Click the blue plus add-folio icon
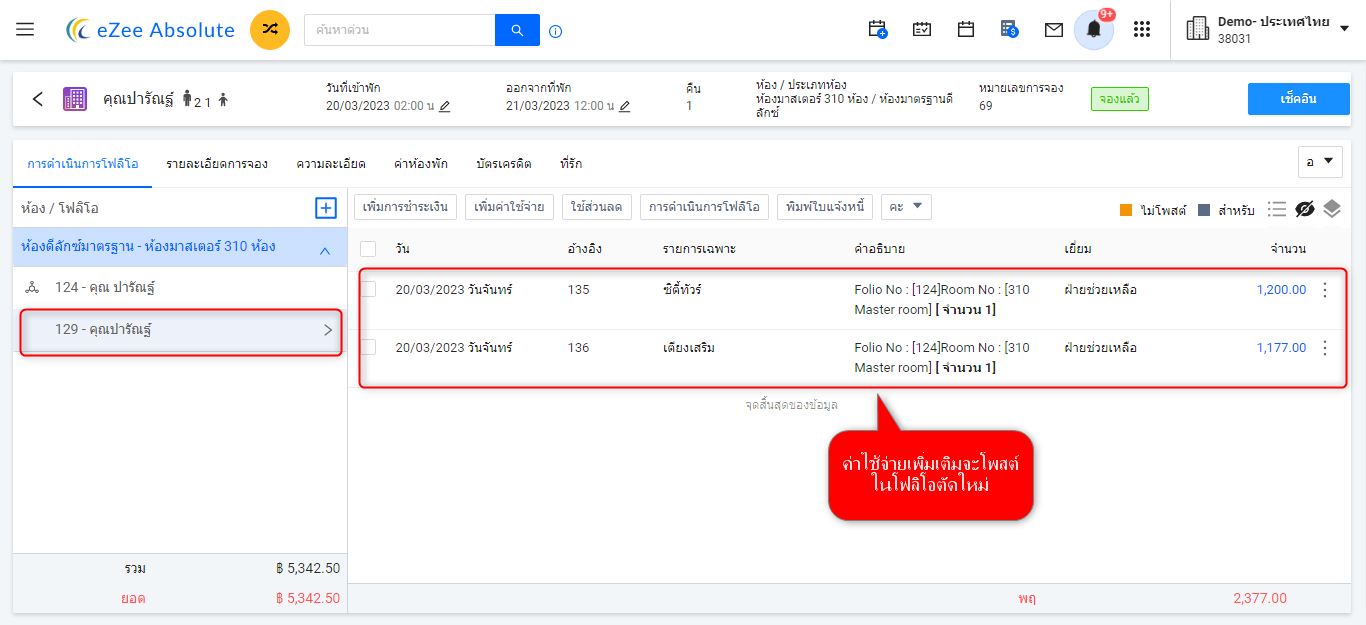This screenshot has height=625, width=1366. click(x=326, y=208)
